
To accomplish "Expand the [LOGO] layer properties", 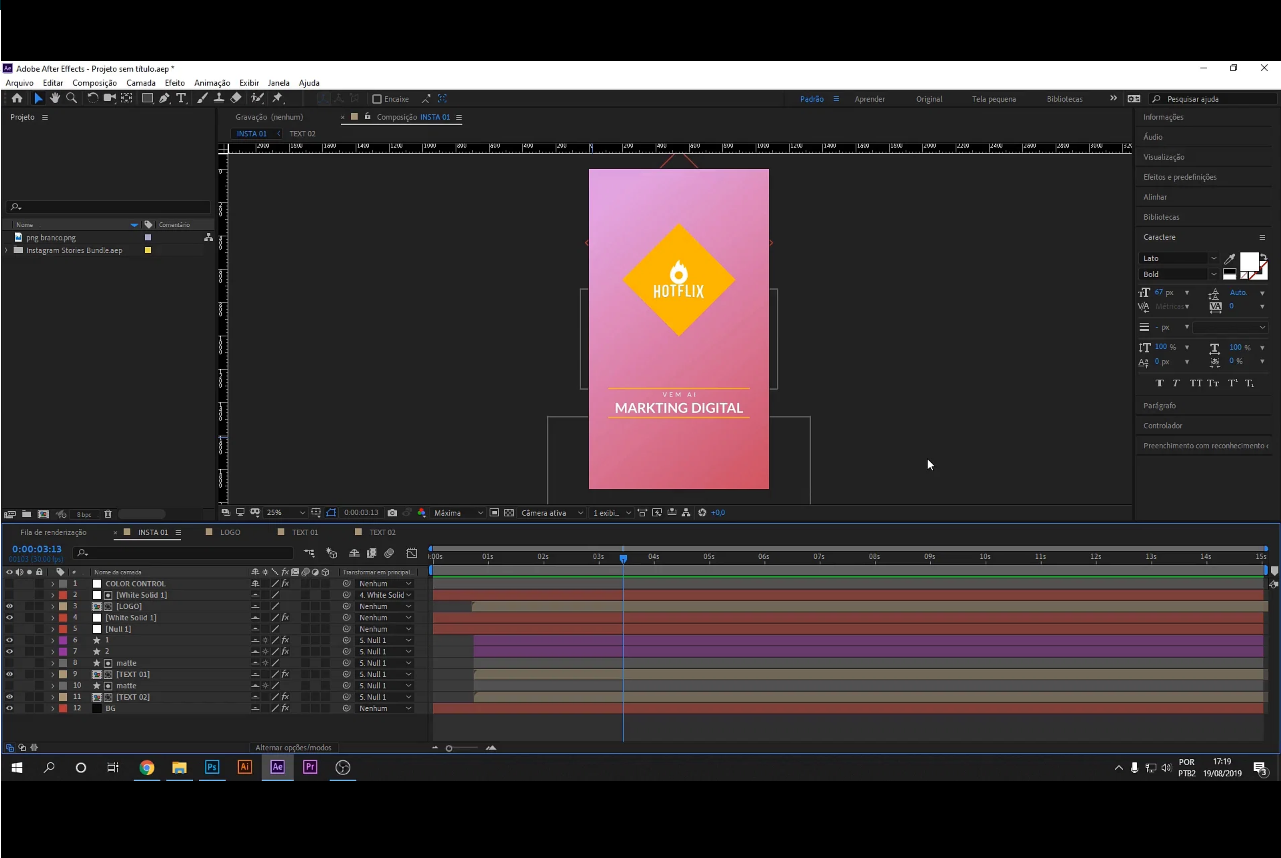I will coord(53,607).
